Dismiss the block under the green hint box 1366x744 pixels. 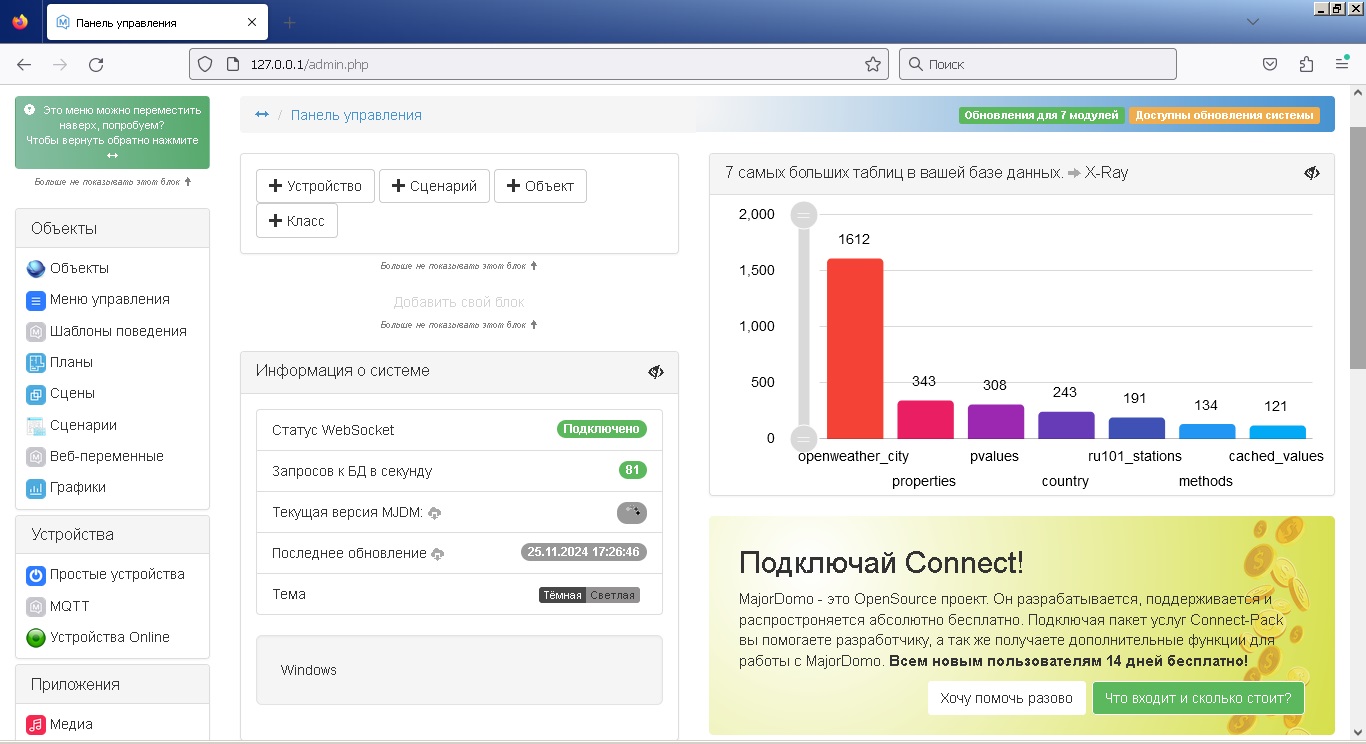(112, 182)
